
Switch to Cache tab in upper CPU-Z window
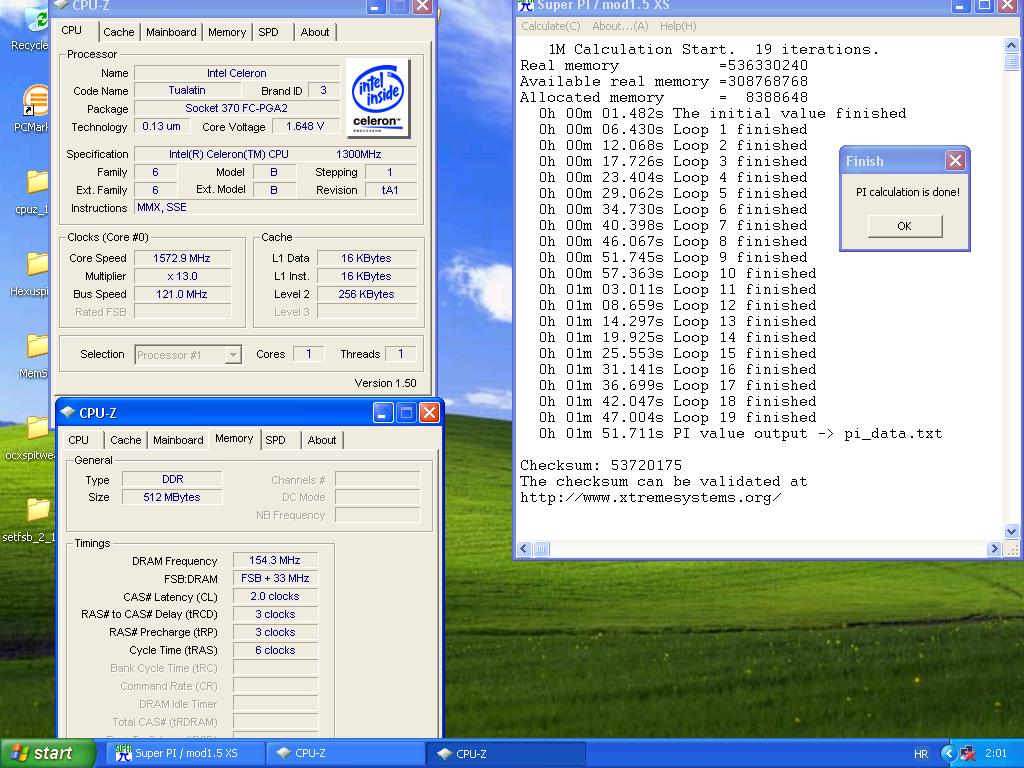(118, 32)
